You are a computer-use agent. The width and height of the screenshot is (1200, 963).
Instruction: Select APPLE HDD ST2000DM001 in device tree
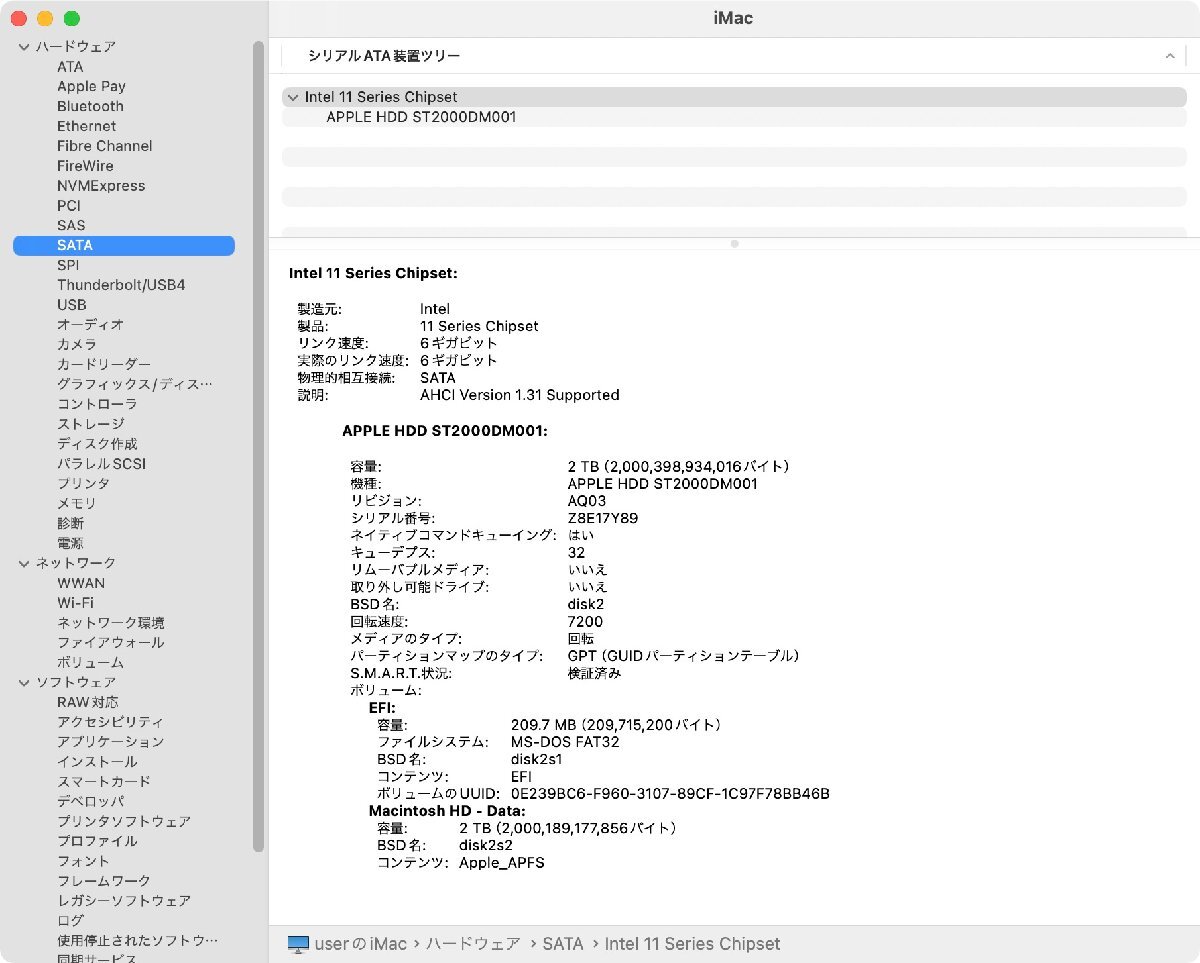[421, 117]
